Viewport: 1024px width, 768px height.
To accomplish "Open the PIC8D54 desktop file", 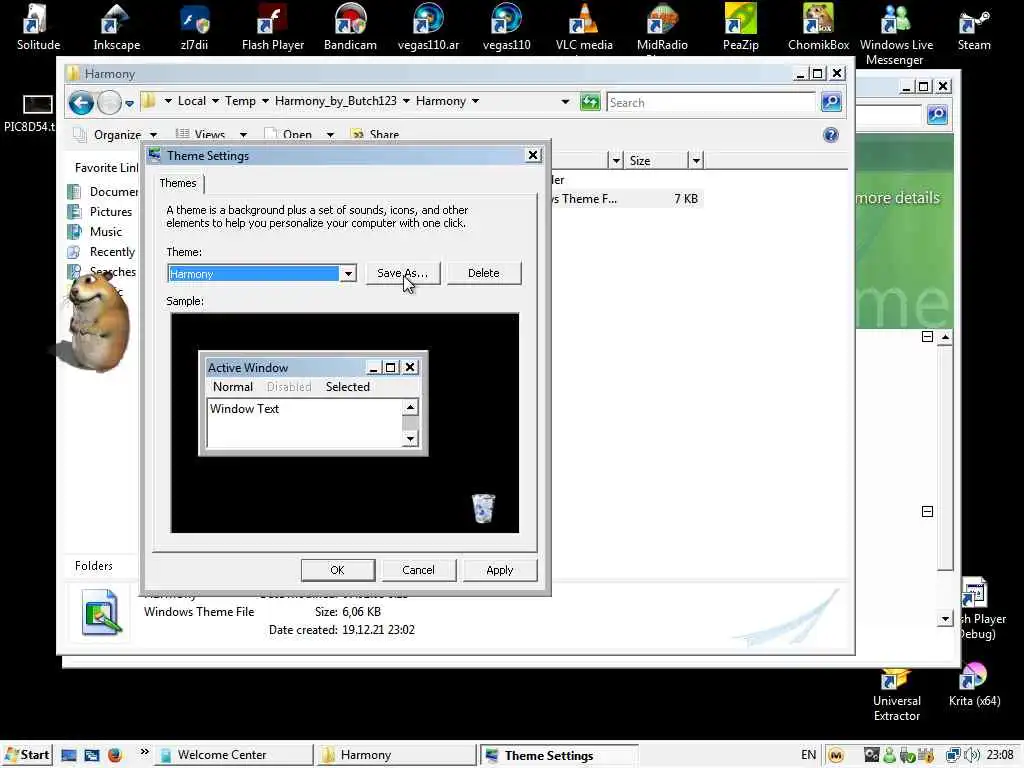I will [29, 113].
